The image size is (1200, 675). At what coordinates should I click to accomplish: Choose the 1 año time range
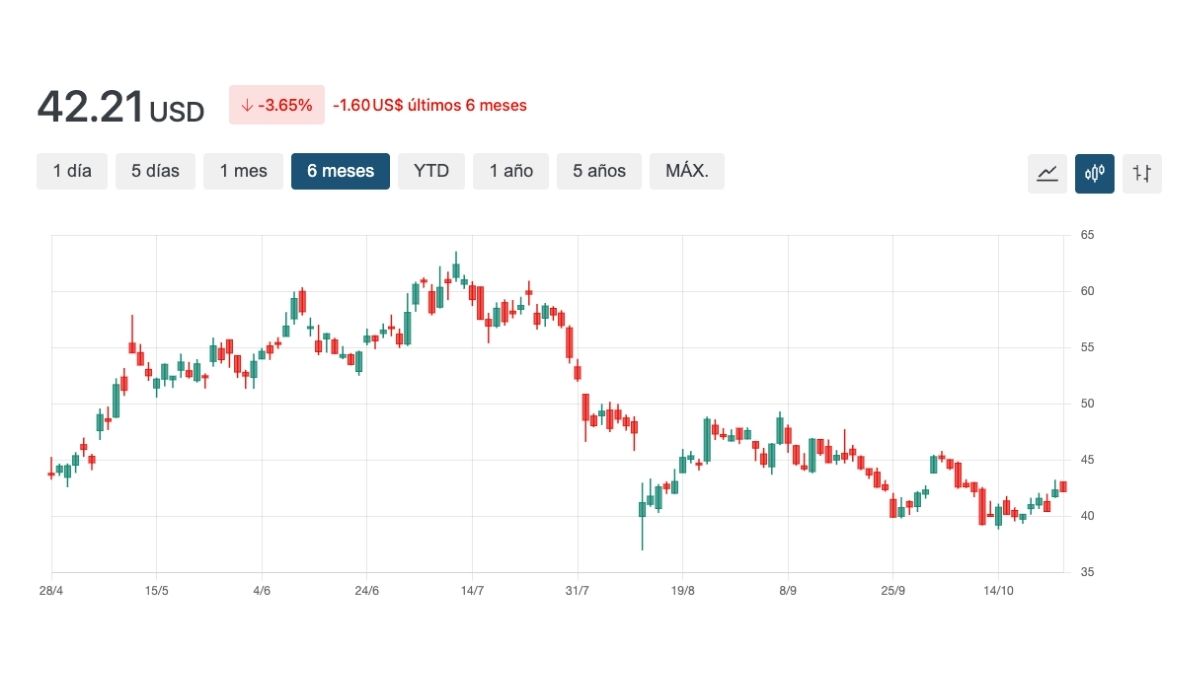(x=511, y=171)
